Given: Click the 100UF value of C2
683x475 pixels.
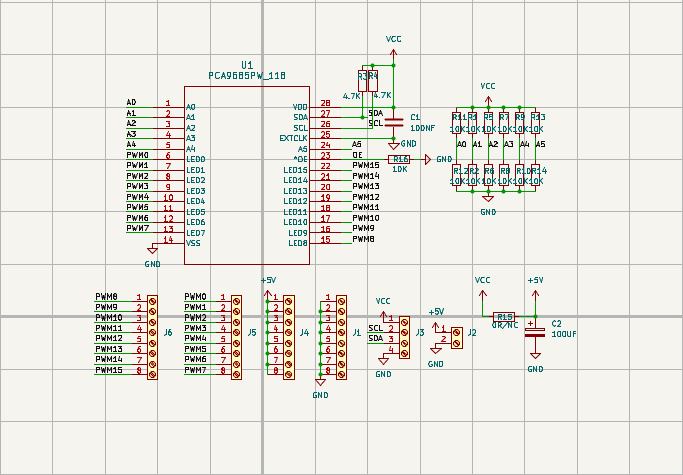Looking at the screenshot, I should [x=564, y=334].
